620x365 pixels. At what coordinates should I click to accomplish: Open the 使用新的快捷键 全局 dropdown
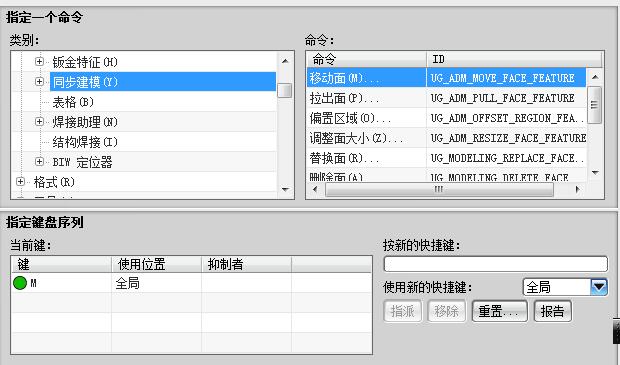point(599,287)
